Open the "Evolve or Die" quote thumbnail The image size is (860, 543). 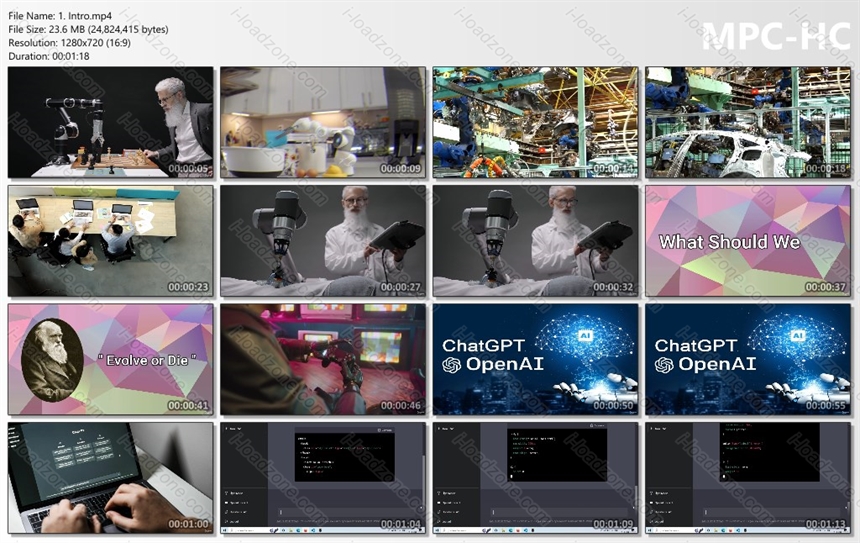coord(111,359)
